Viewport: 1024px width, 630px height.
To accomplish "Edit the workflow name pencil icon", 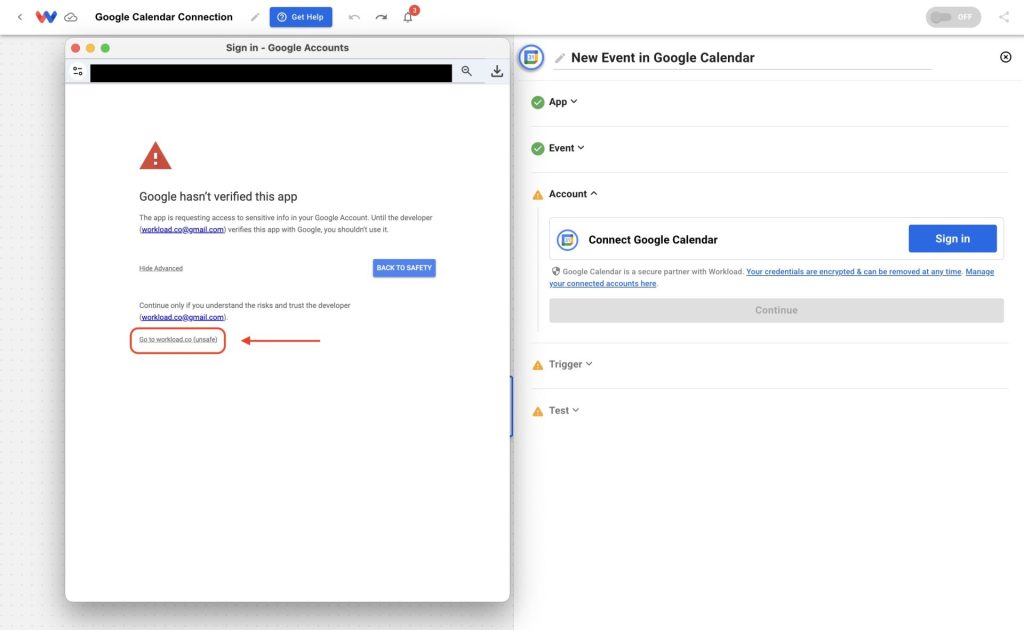I will click(255, 17).
